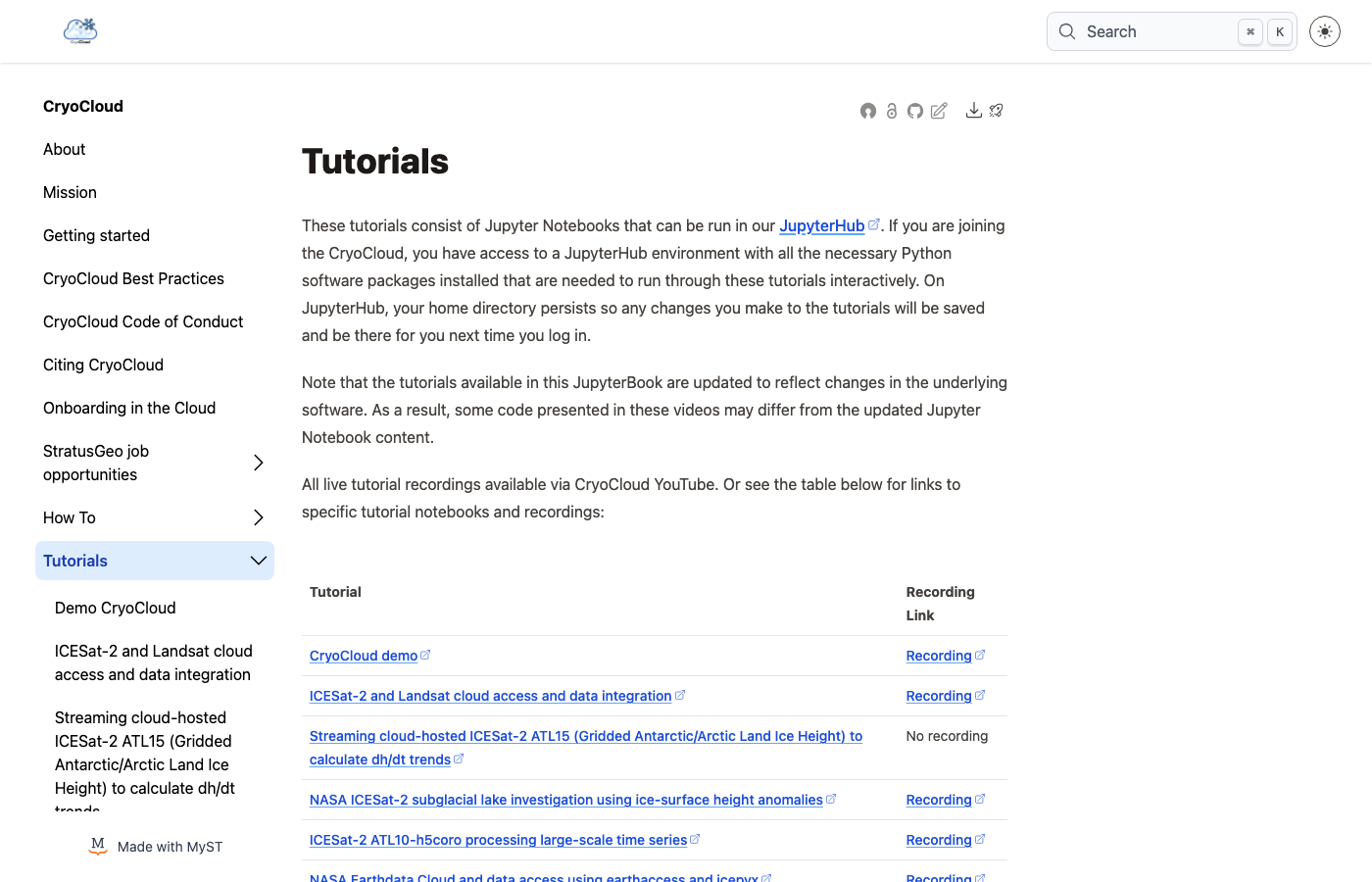Screen dimensions: 1372x882
Task: Open Onboarding in the Cloud page
Action: pos(129,408)
